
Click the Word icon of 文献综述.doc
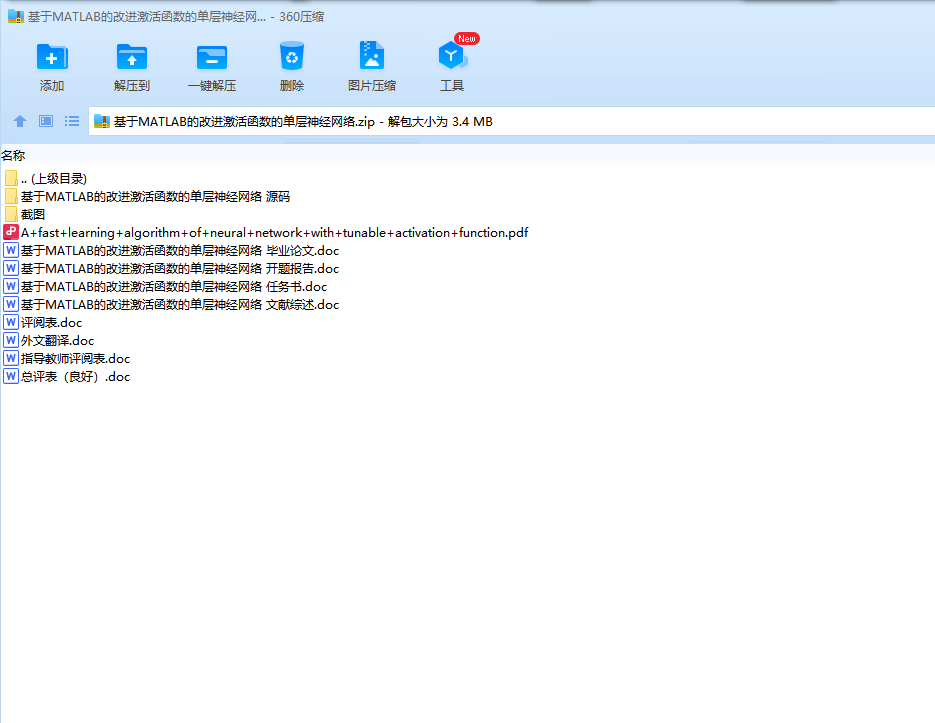tap(11, 304)
